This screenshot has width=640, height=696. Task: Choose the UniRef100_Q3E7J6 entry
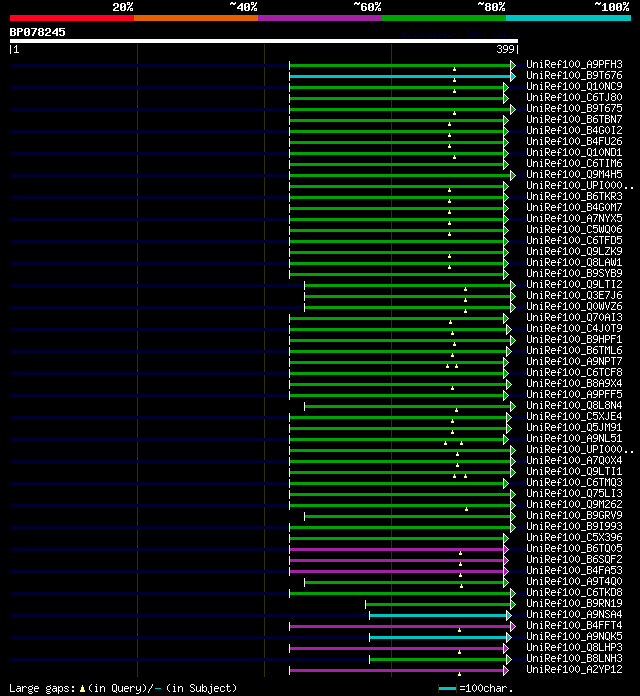click(x=574, y=295)
